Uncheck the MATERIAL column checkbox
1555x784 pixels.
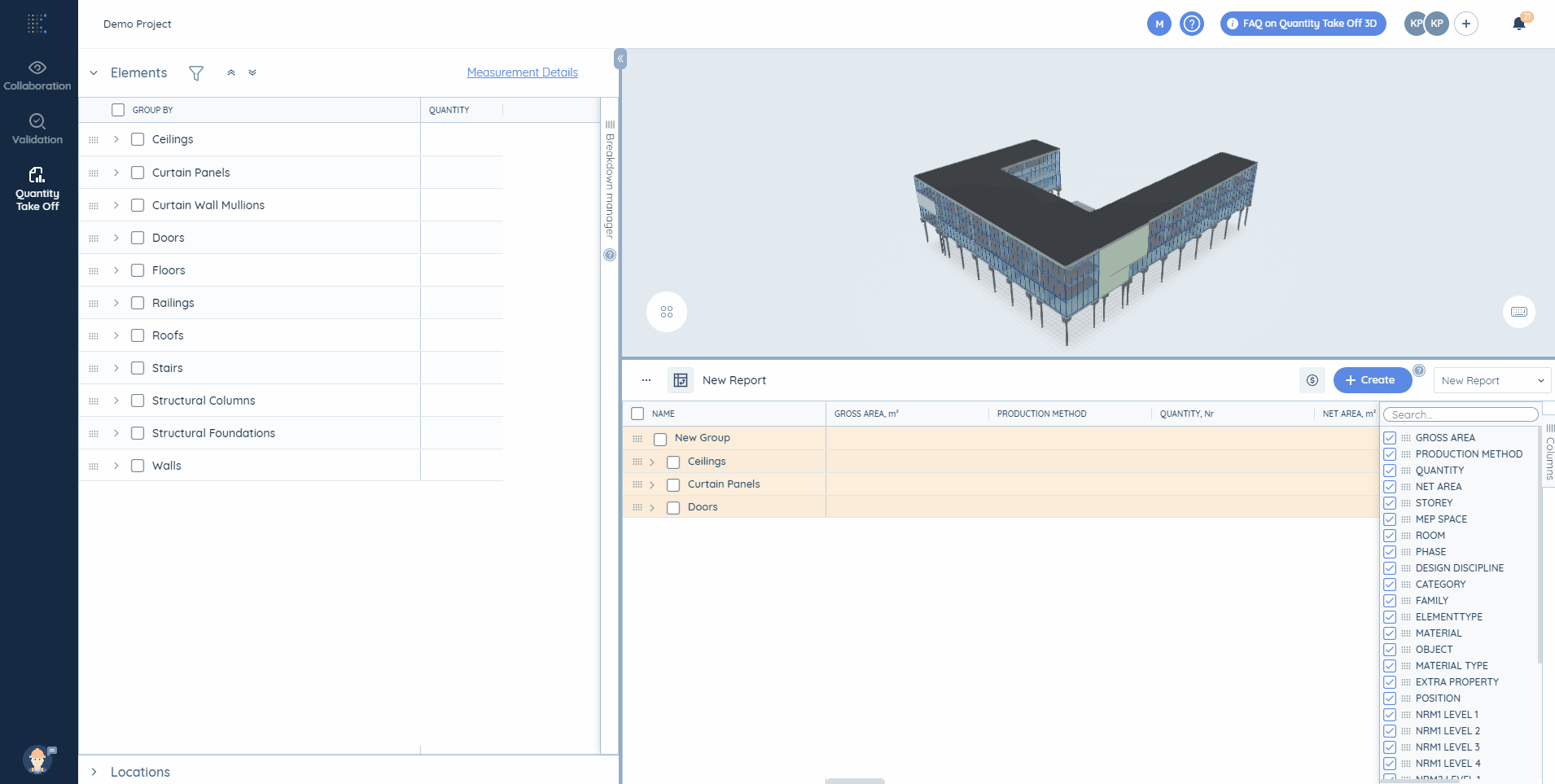[1390, 633]
